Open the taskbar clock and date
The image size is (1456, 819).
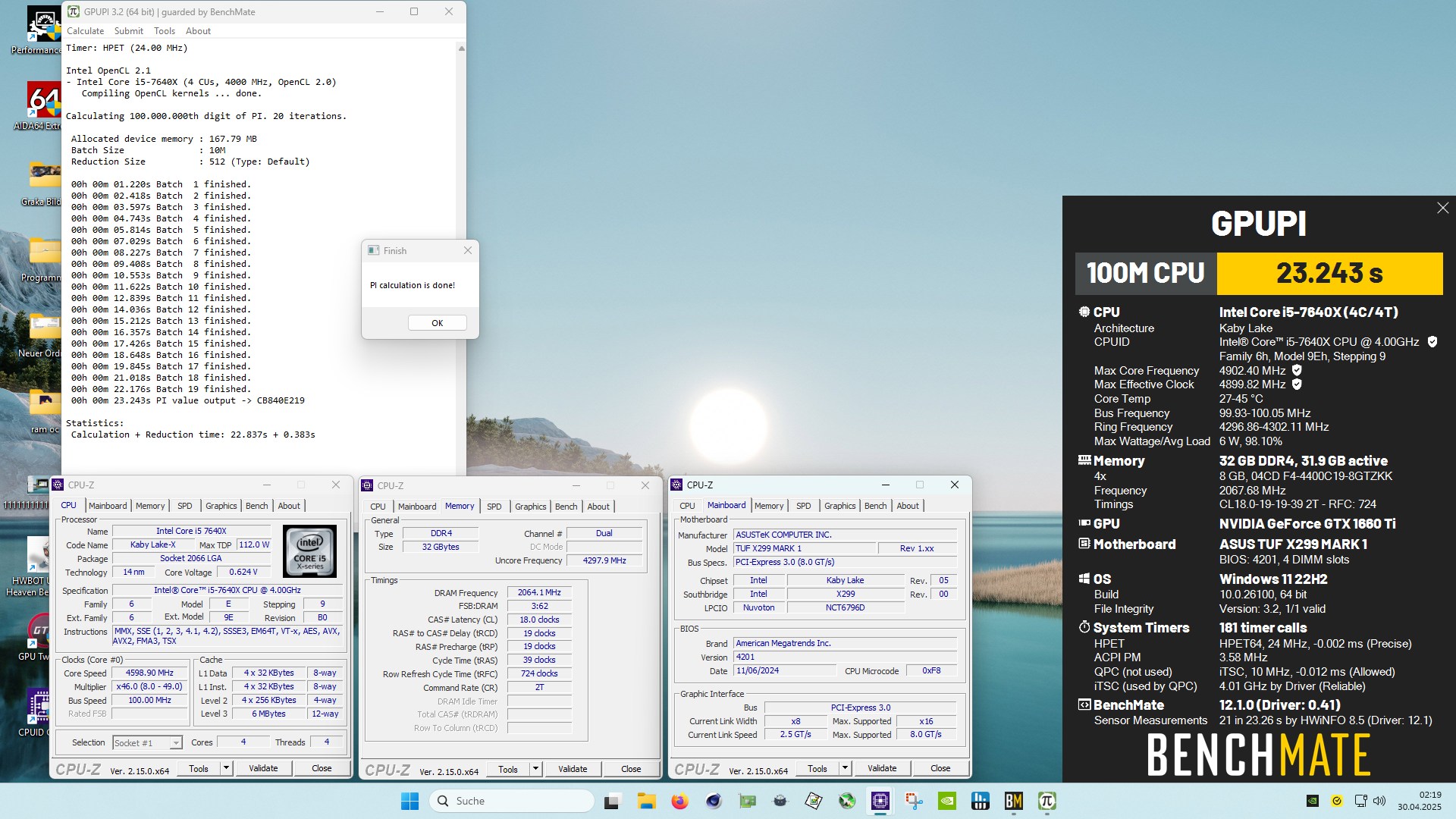tap(1419, 801)
